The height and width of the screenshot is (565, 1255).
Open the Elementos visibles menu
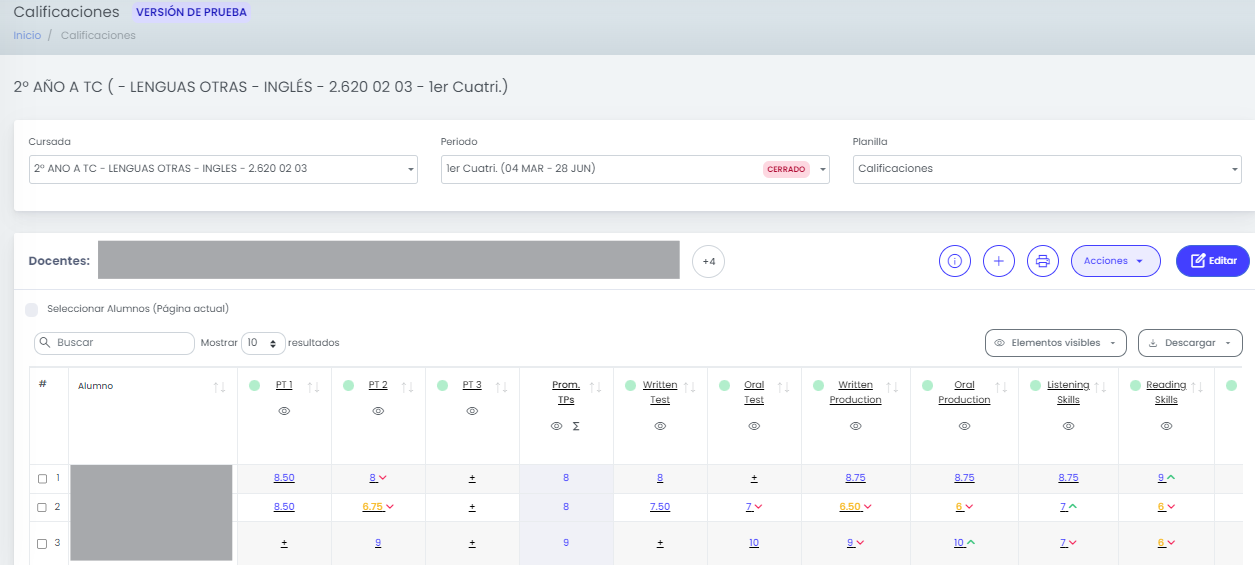(x=1055, y=343)
